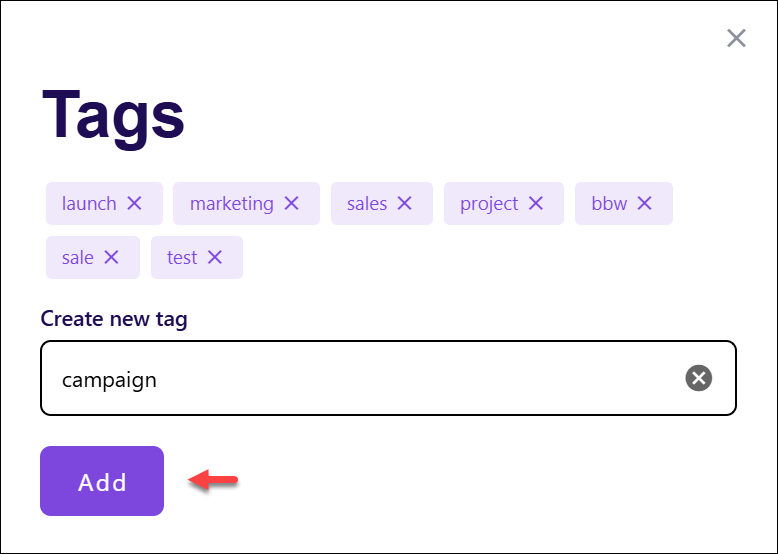Remove the project tag

click(536, 203)
